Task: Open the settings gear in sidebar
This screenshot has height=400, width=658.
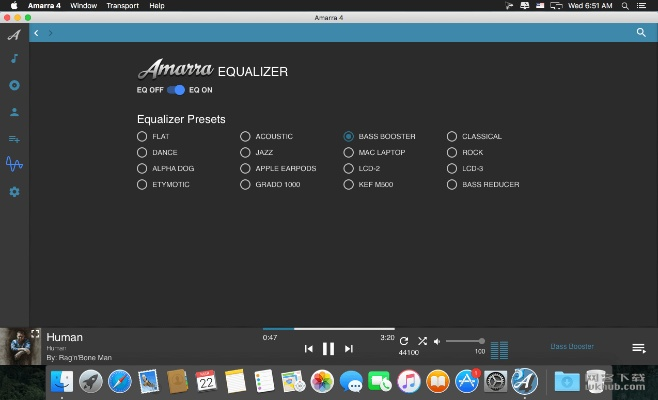Action: click(14, 191)
